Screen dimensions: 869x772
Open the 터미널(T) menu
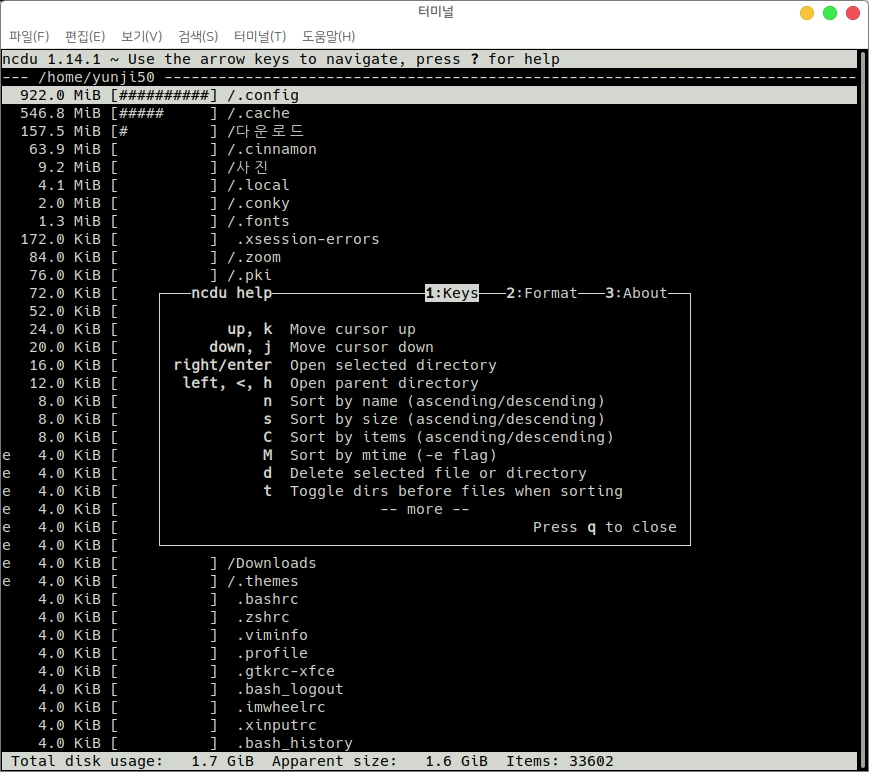pos(259,37)
